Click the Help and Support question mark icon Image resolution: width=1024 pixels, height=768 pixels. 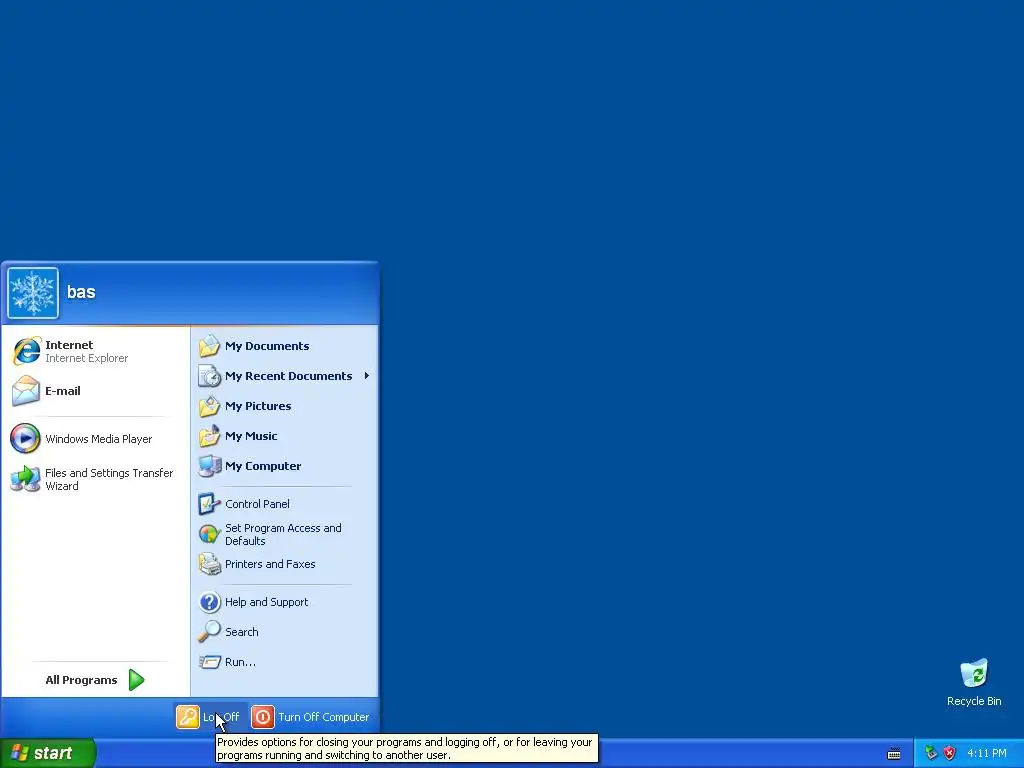point(210,602)
